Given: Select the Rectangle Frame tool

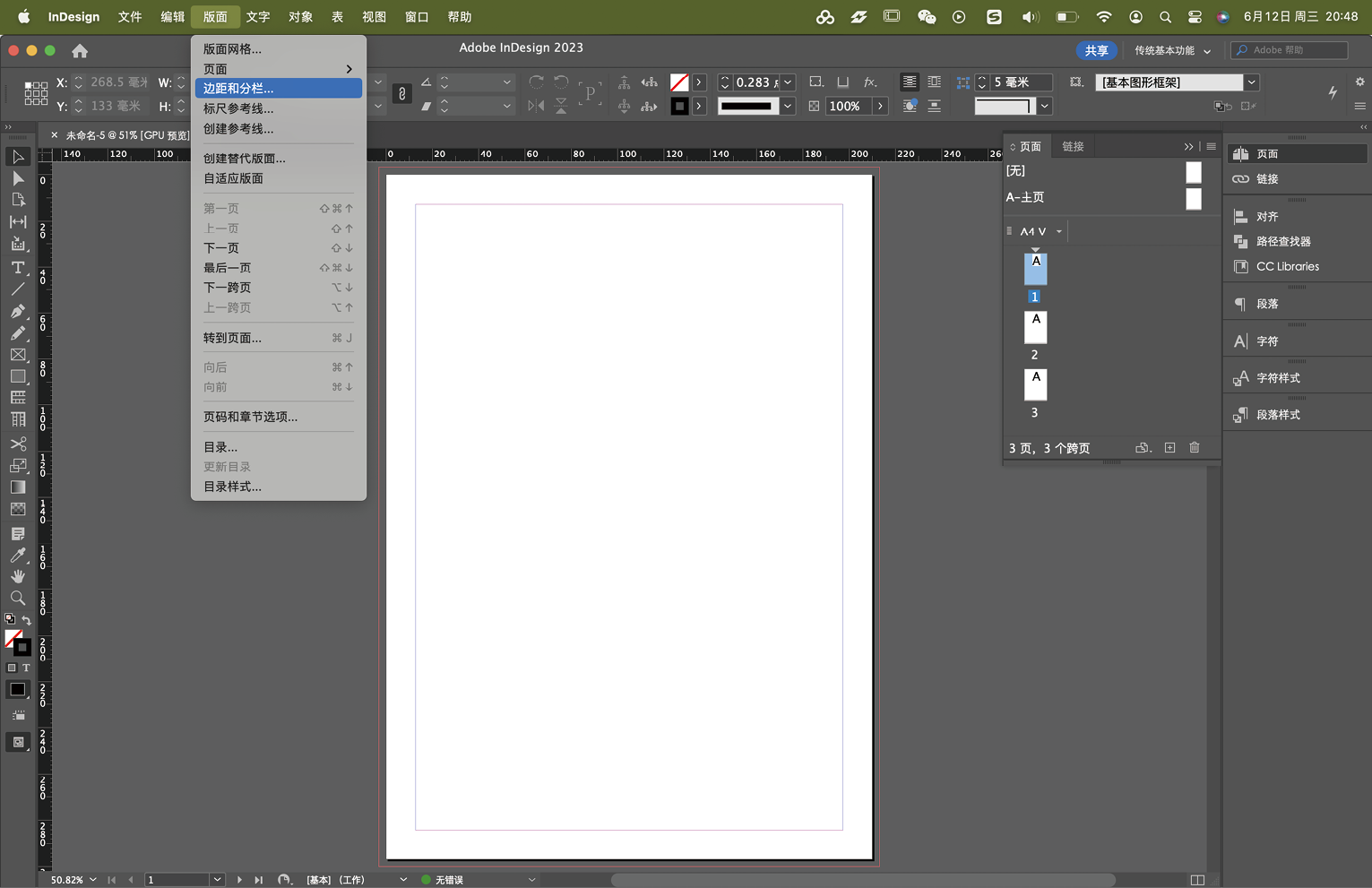Looking at the screenshot, I should point(18,355).
